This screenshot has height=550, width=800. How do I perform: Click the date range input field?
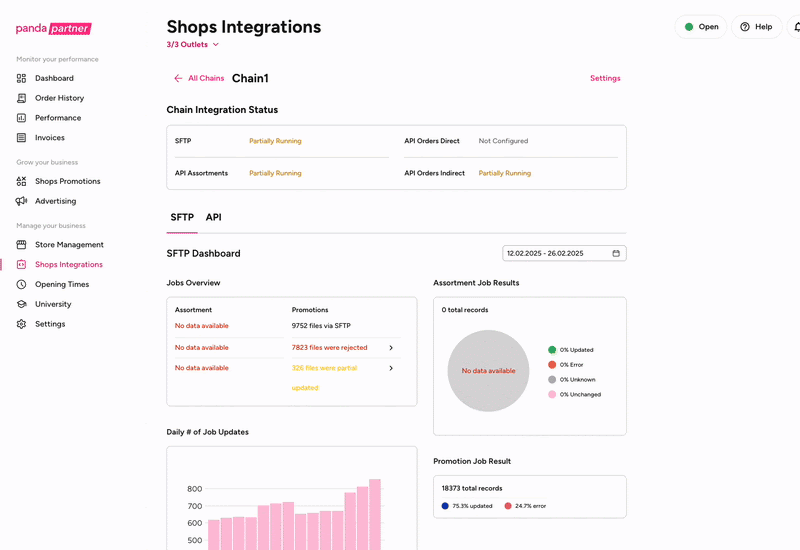[x=555, y=253]
